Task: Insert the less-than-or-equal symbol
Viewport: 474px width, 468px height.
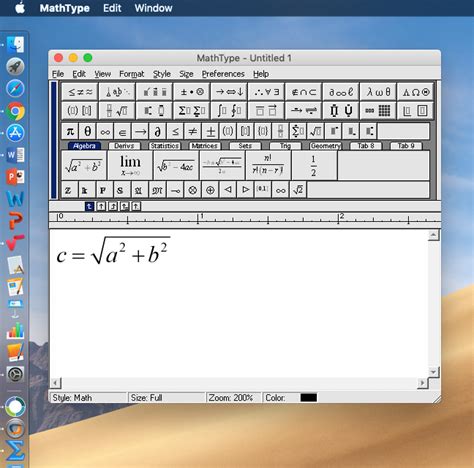Action: 175,131
